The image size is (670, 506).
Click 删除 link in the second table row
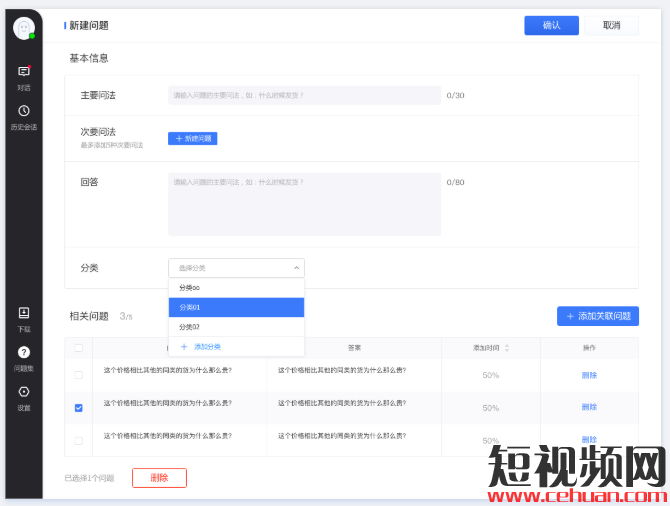click(x=589, y=407)
